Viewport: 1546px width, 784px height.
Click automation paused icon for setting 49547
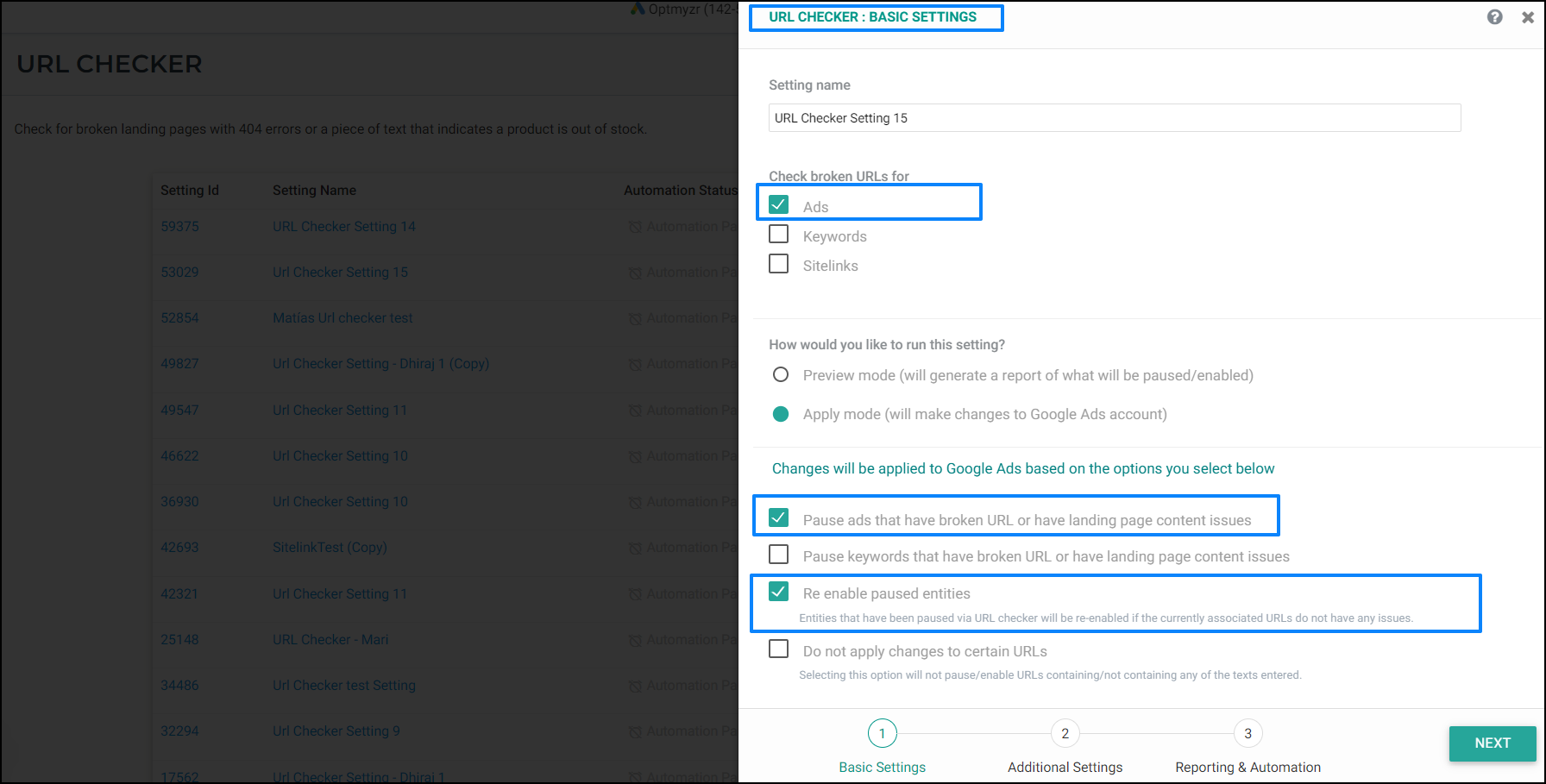click(x=635, y=411)
